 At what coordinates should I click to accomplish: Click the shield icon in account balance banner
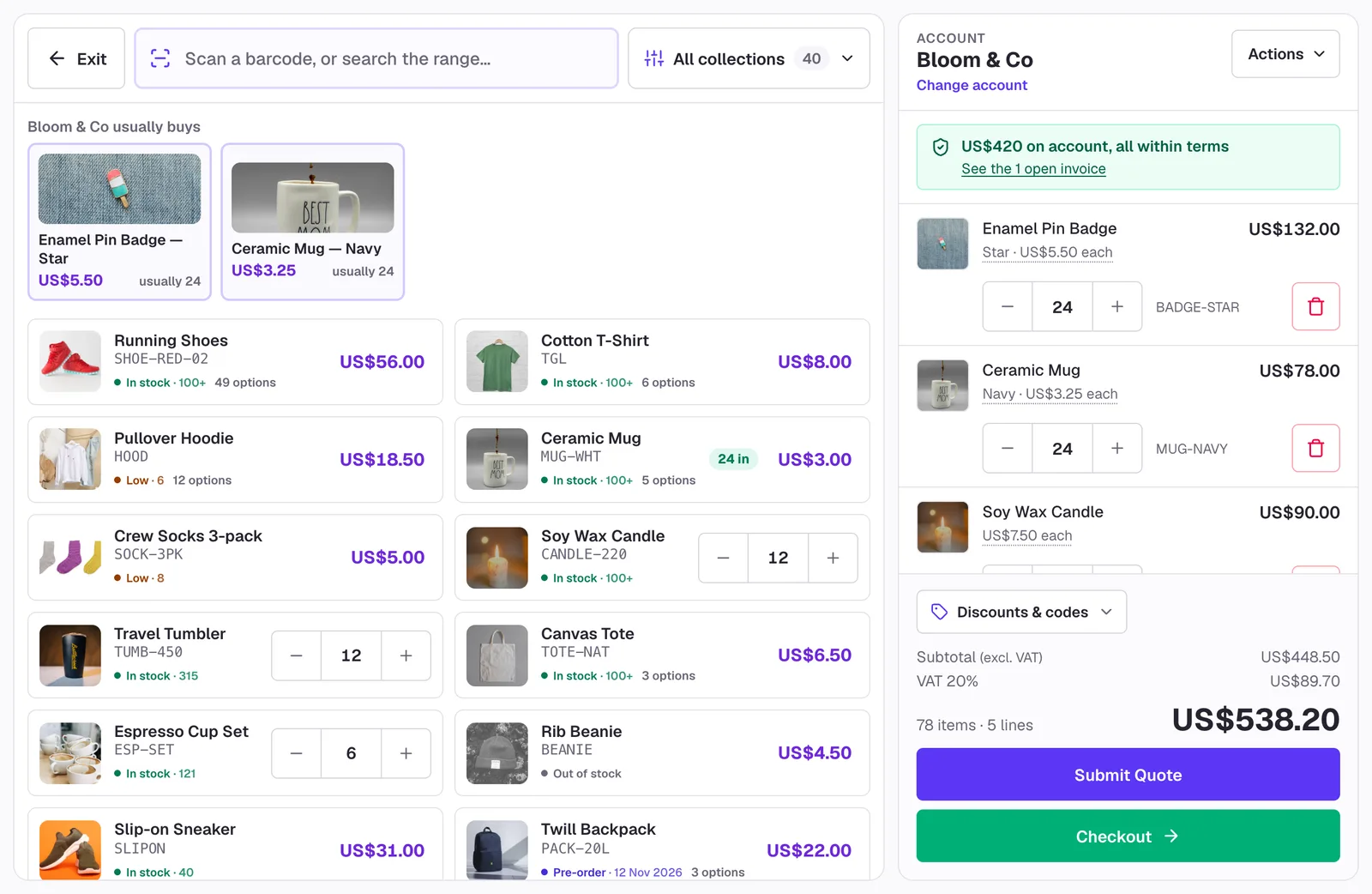click(941, 147)
